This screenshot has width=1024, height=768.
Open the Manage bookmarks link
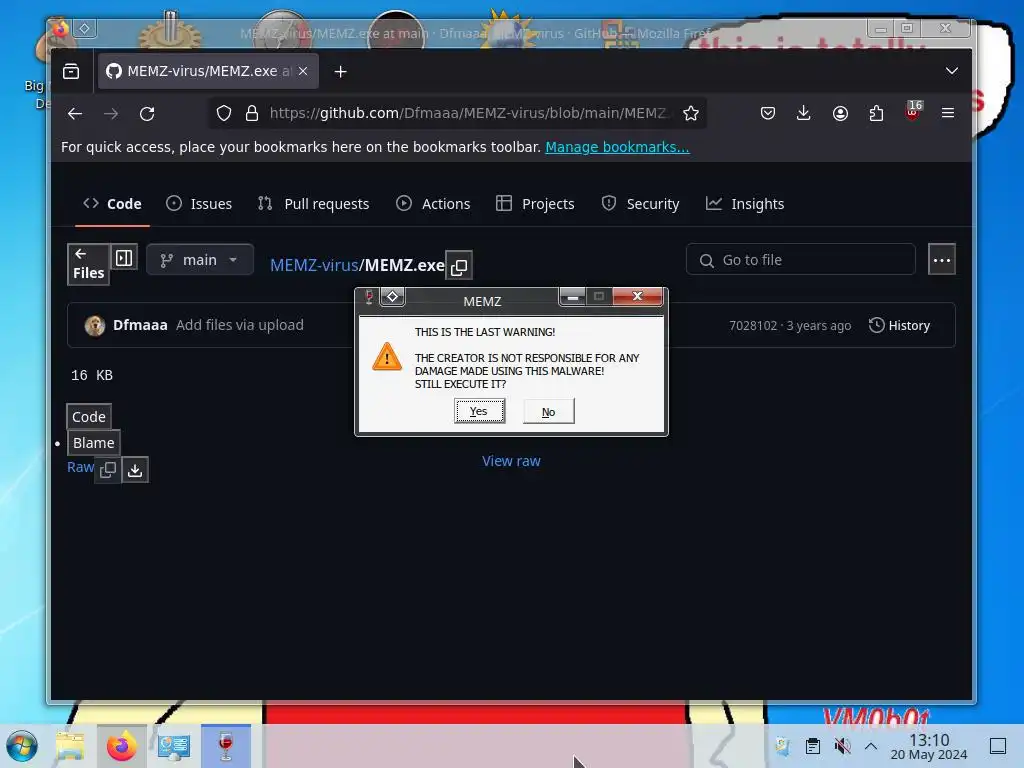point(617,147)
